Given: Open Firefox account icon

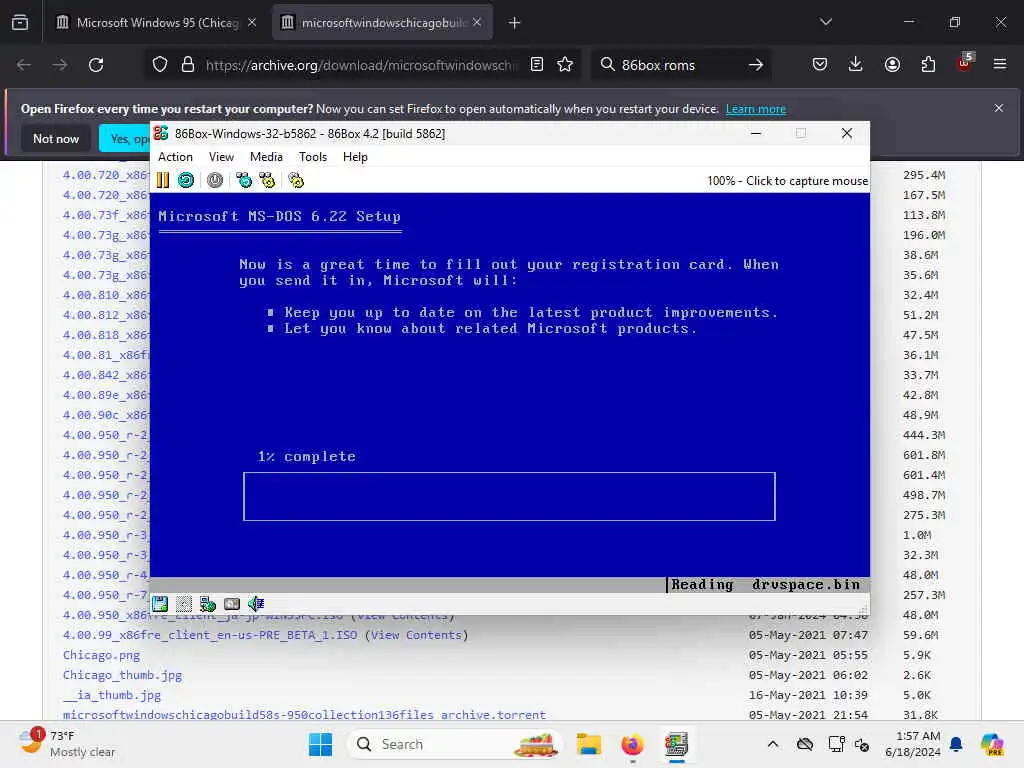Looking at the screenshot, I should 892,65.
